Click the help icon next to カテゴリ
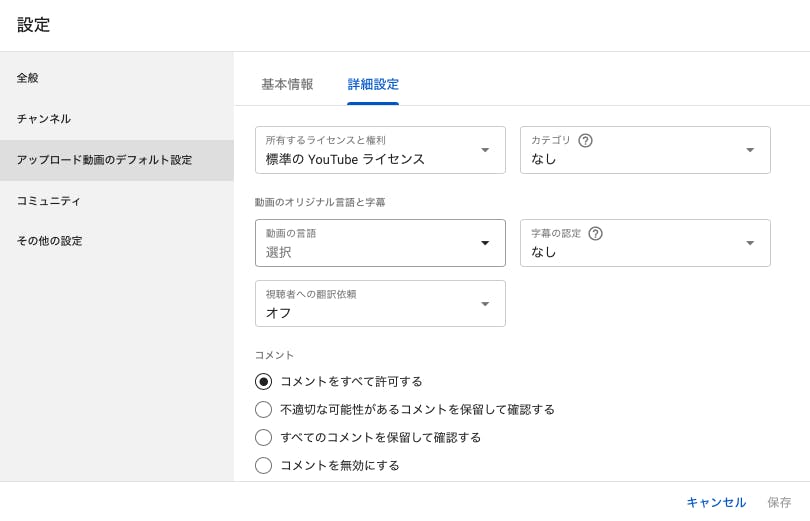Screen dimensions: 810x521 [586, 141]
